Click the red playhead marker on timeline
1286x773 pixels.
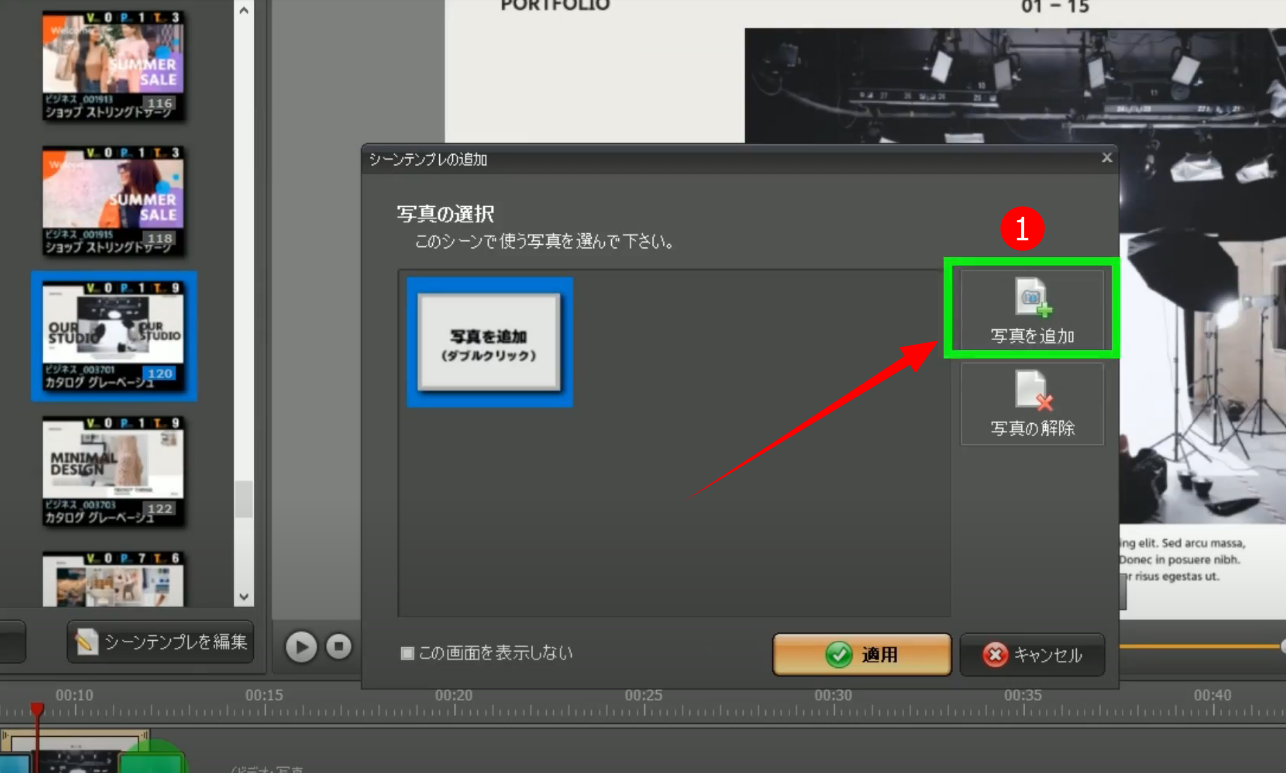click(x=37, y=710)
